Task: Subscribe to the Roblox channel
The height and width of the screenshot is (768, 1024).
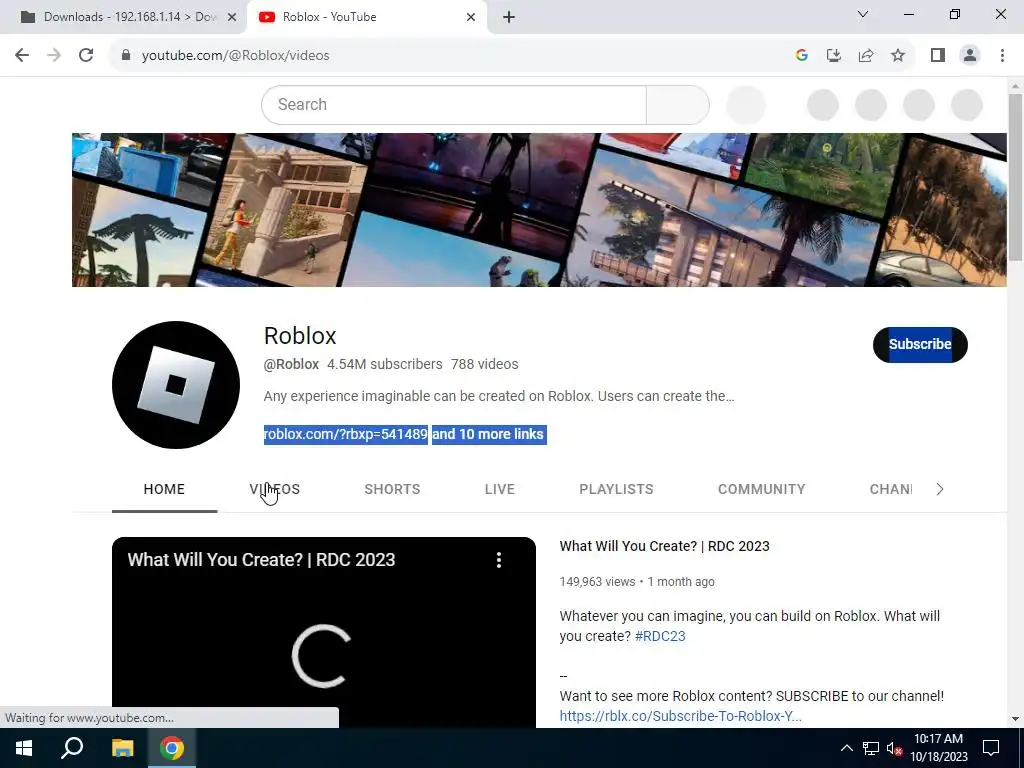Action: (920, 344)
